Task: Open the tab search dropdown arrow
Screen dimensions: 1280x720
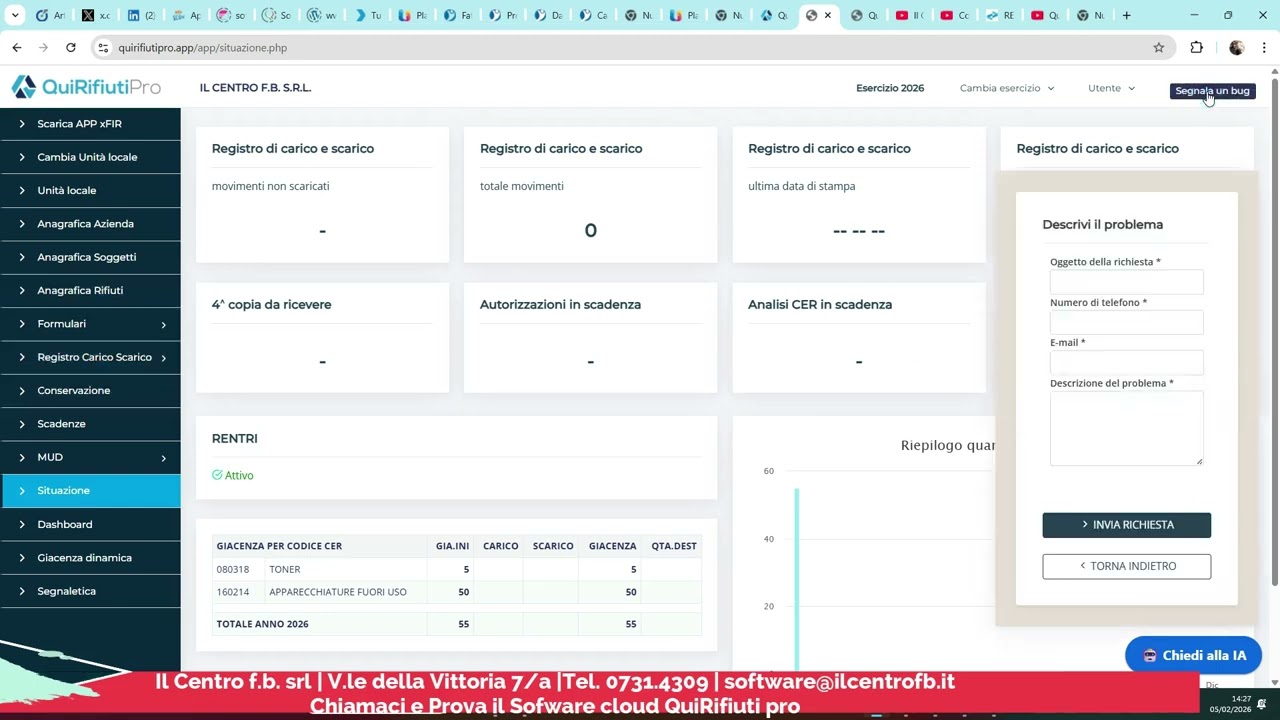Action: (15, 15)
